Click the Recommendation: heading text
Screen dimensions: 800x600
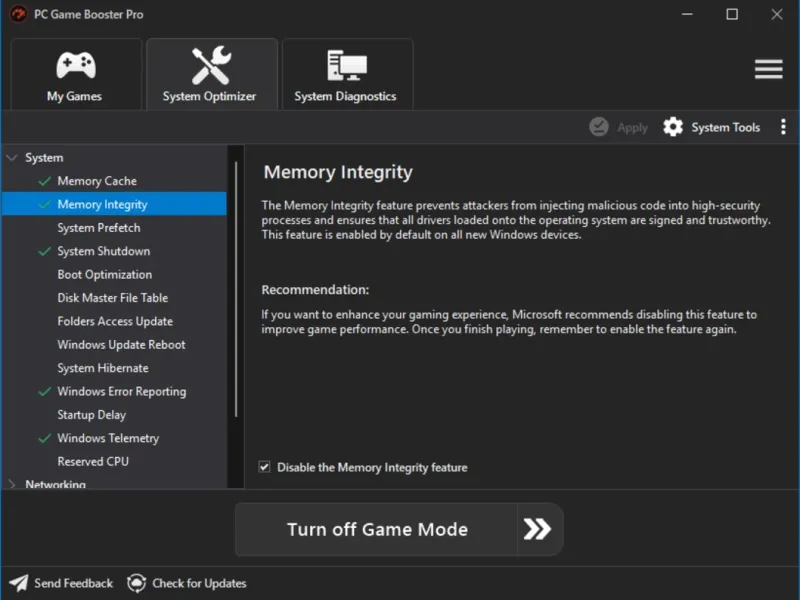(315, 290)
